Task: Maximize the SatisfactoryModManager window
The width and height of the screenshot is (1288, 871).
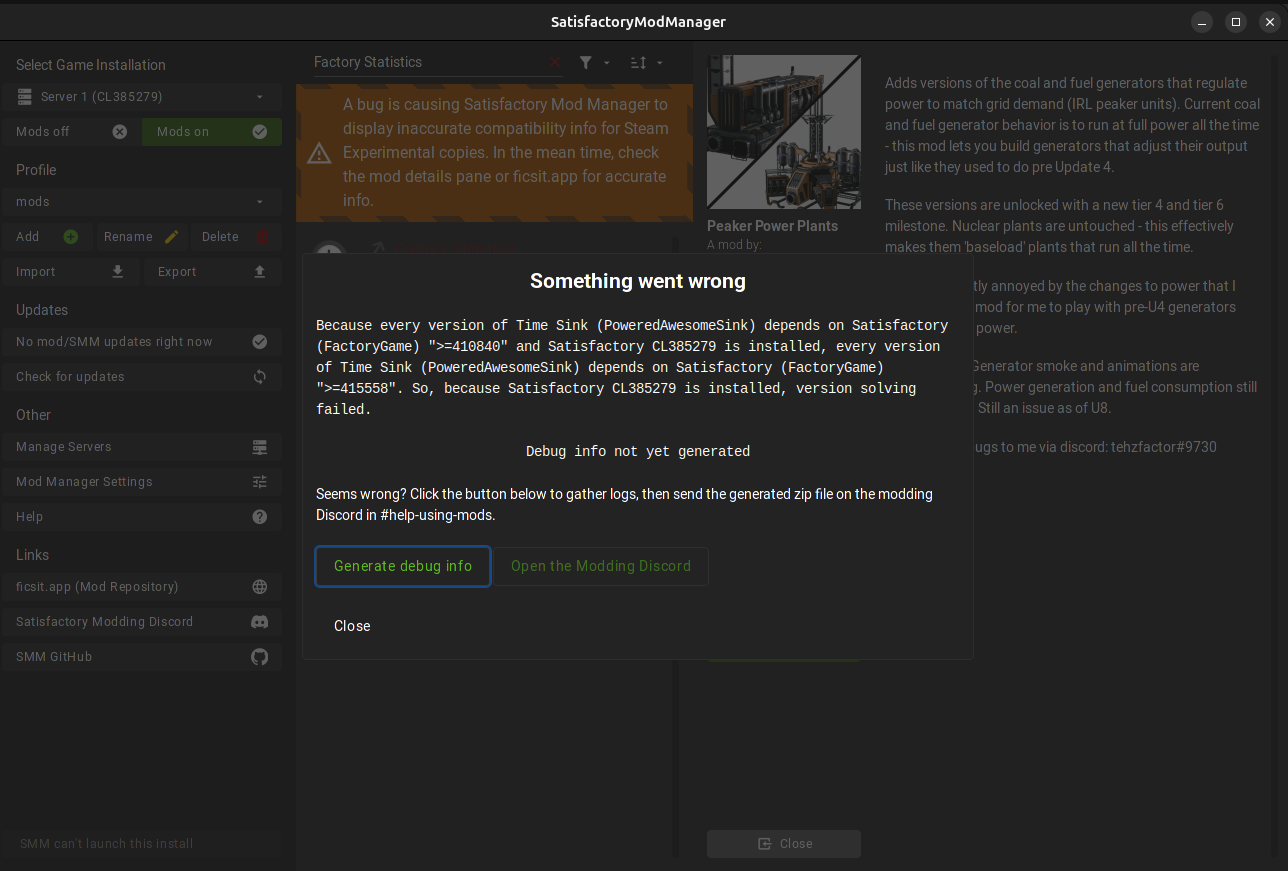Action: (x=1236, y=22)
